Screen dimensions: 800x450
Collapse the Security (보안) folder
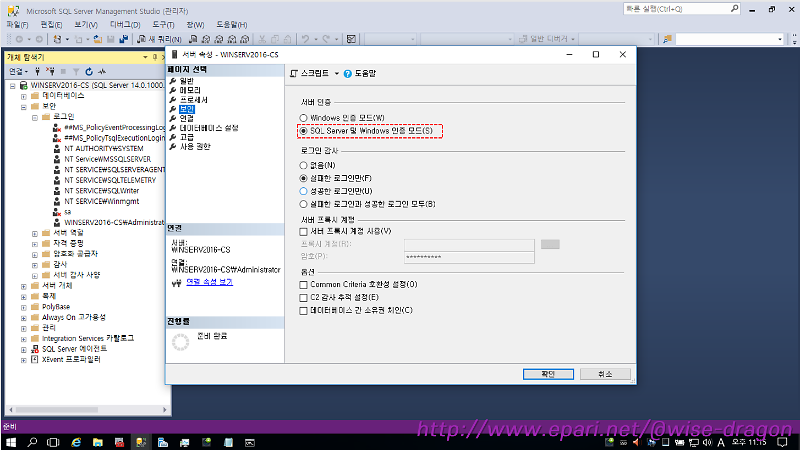pyautogui.click(x=23, y=107)
